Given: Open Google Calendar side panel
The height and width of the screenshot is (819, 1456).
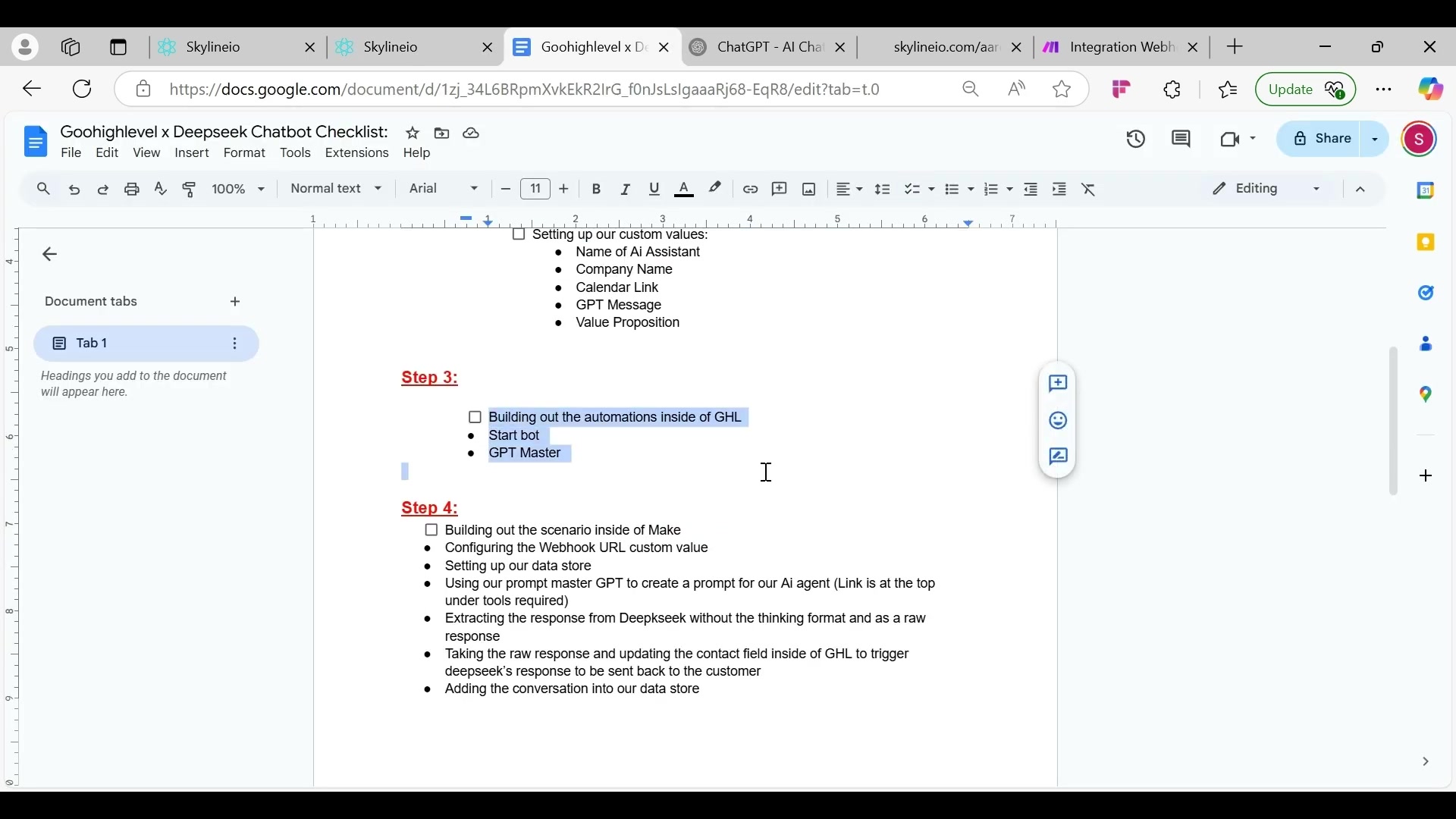Looking at the screenshot, I should (x=1426, y=191).
